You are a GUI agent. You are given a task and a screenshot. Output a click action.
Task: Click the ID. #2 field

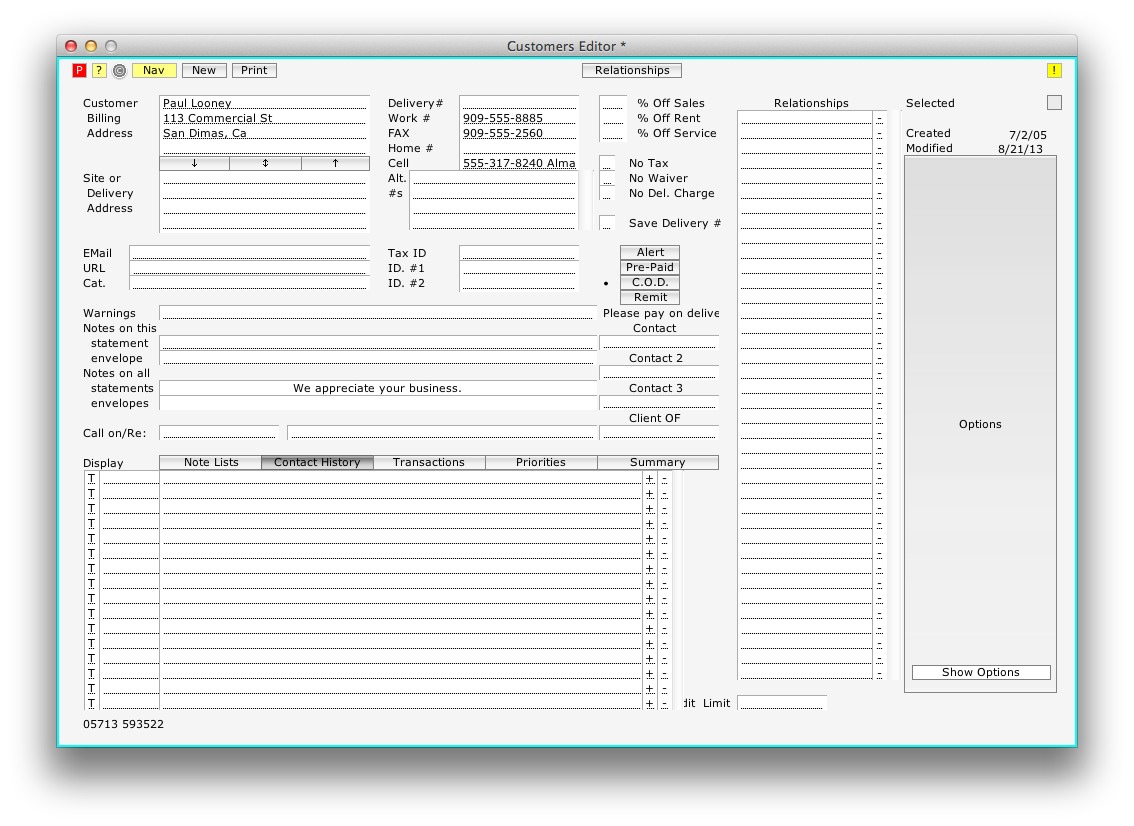(x=519, y=283)
